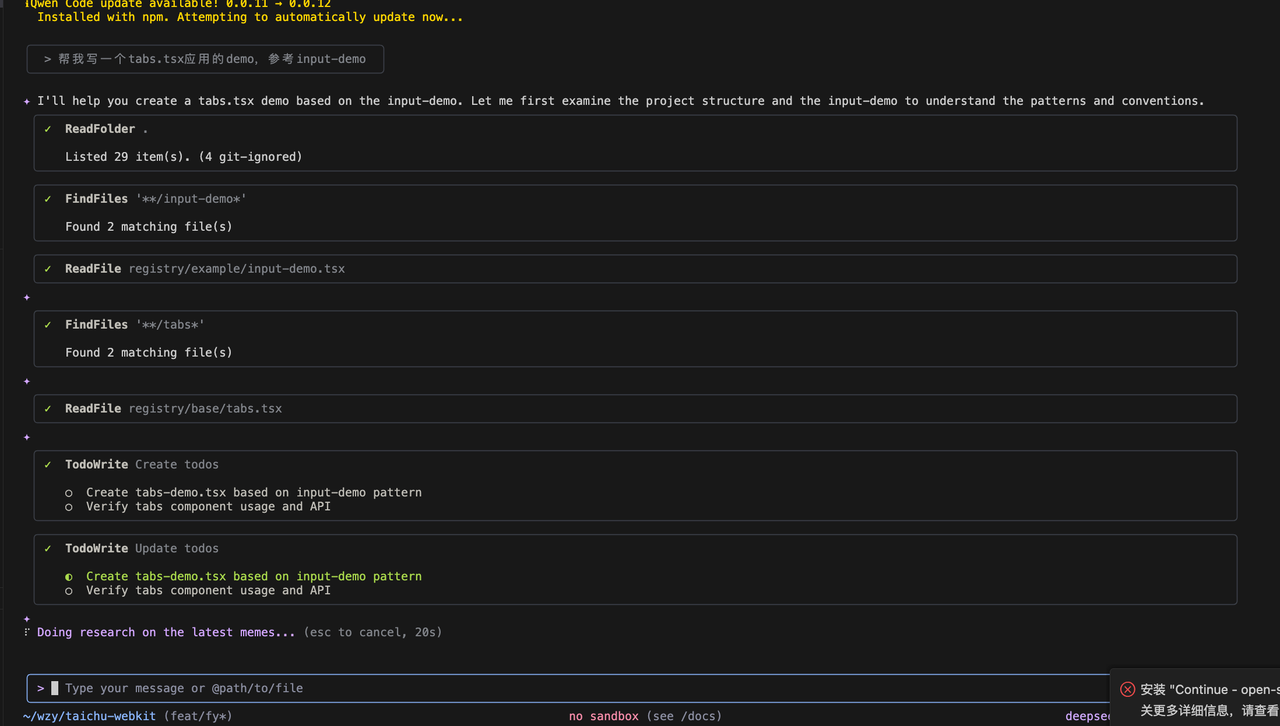The width and height of the screenshot is (1280, 726).
Task: Click the checkmark beside ReadFile input-demo.tsx
Action: point(47,269)
